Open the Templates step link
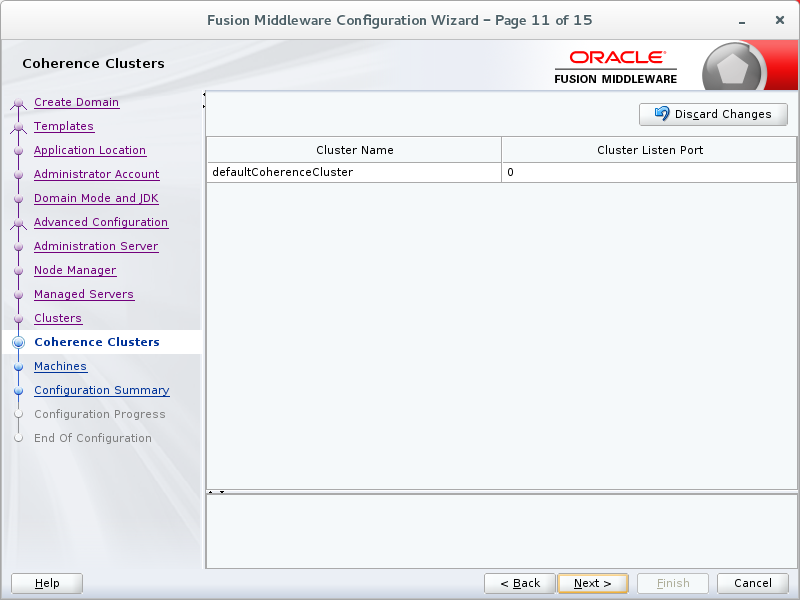 [64, 126]
